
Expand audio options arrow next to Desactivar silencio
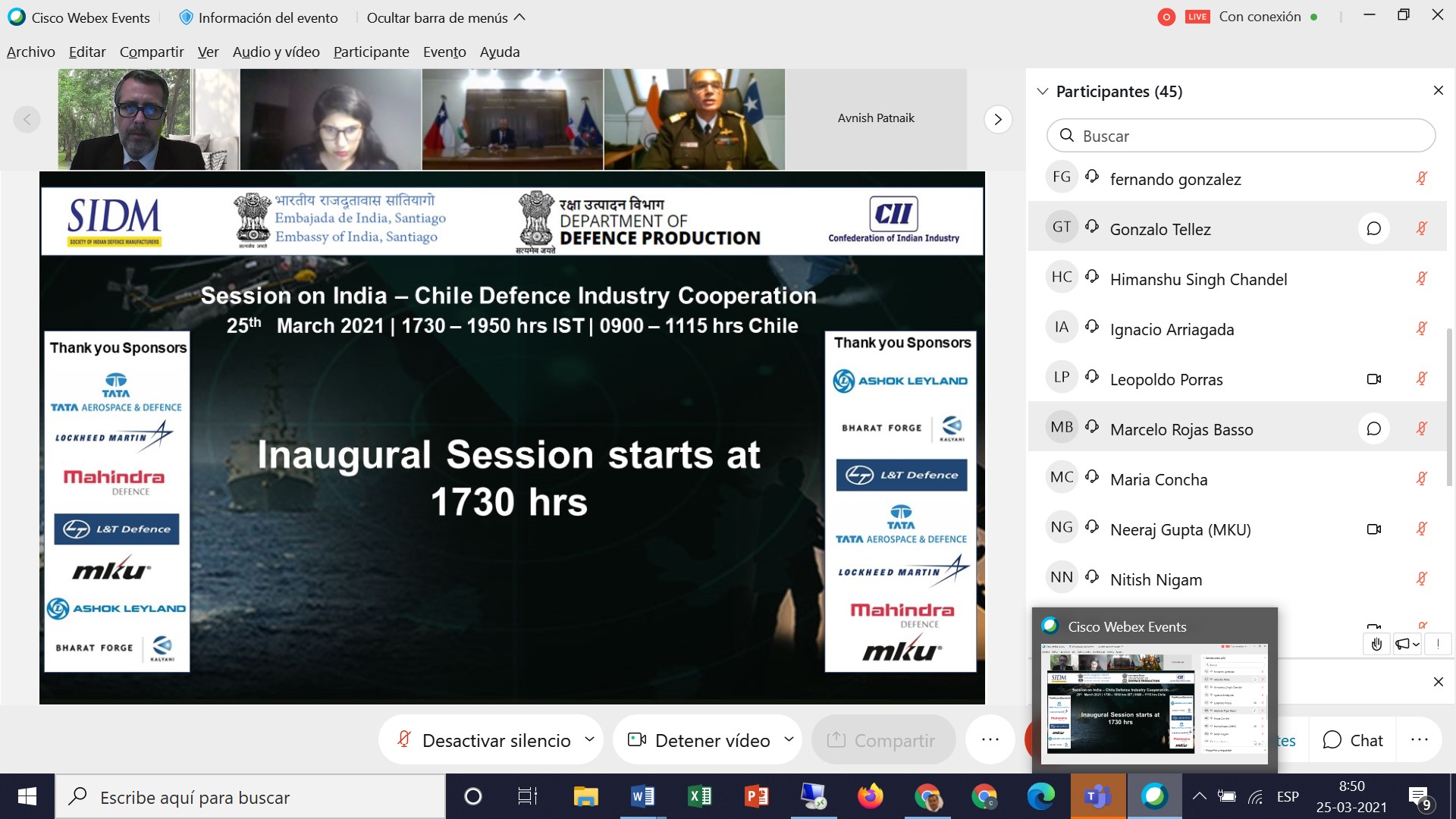pos(589,739)
